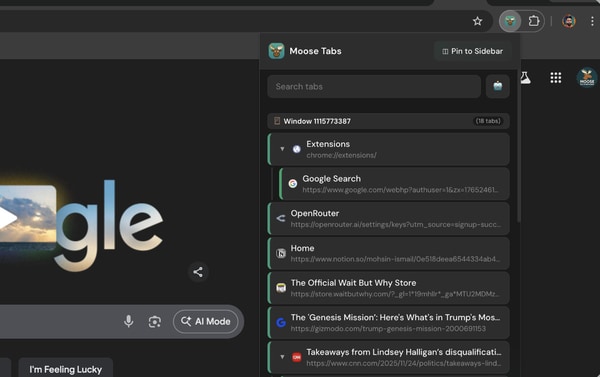The image size is (600, 377).
Task: Switch to the Extensions tab
Action: (388, 149)
